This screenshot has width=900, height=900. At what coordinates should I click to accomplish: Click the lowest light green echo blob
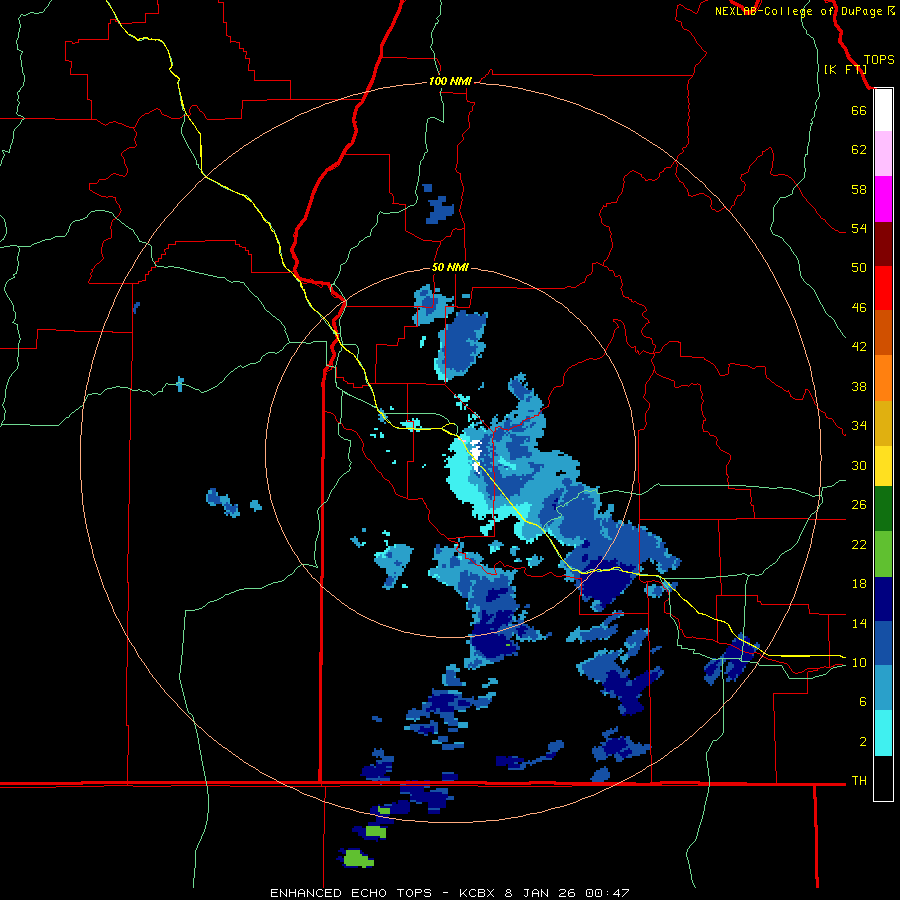tap(358, 859)
